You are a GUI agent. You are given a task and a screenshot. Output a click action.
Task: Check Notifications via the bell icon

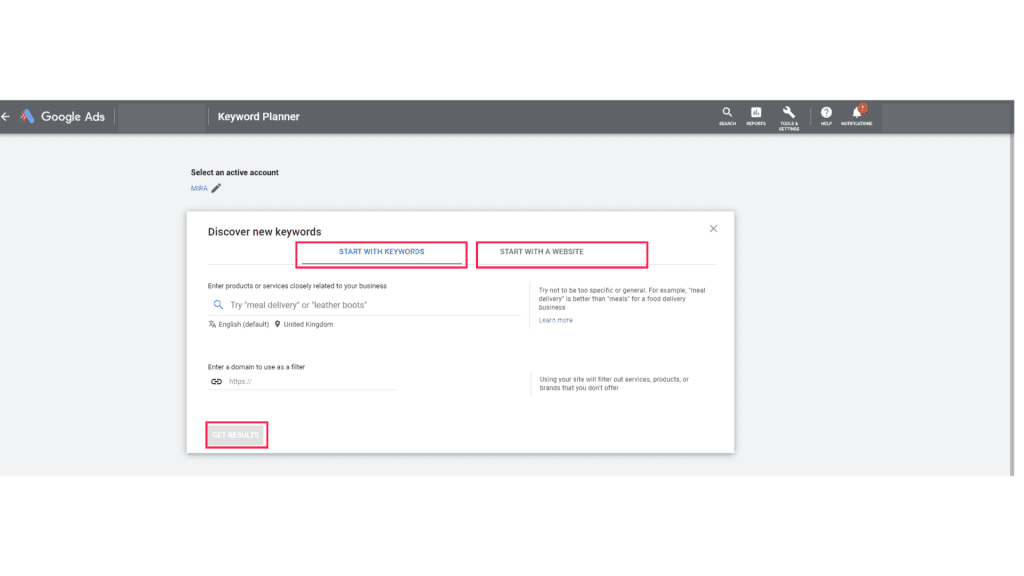[x=858, y=115]
